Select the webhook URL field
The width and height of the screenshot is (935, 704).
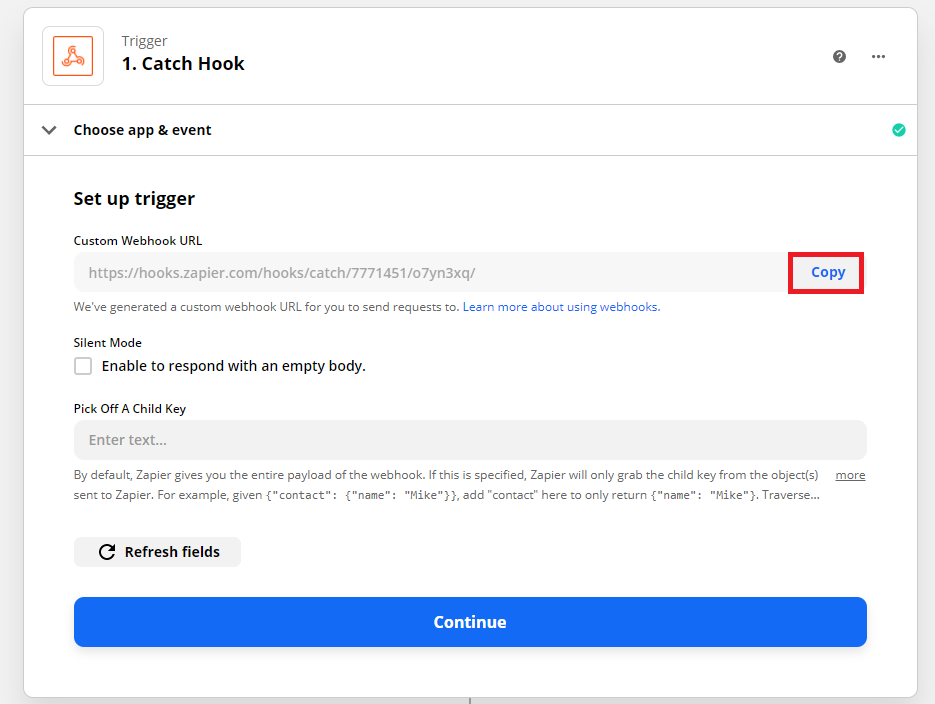pos(431,272)
